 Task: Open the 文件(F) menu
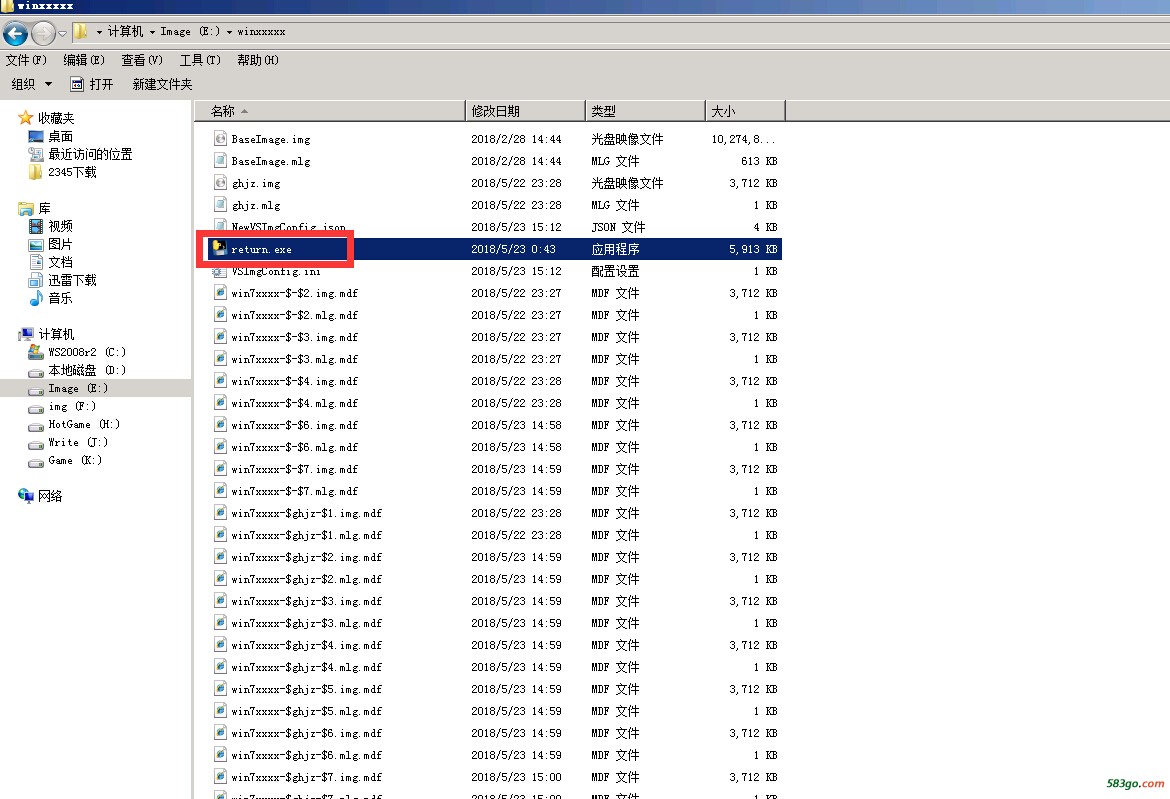click(26, 60)
